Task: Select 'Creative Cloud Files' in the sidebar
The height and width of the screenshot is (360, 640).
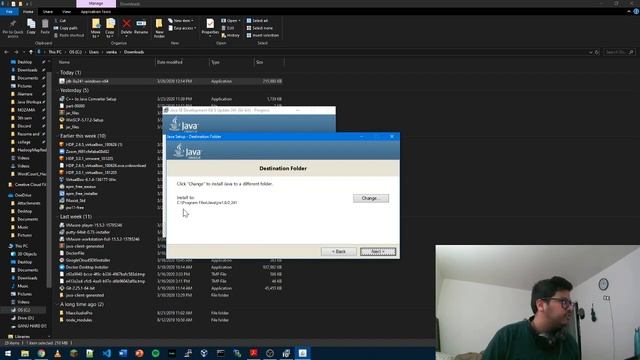Action: coord(31,184)
